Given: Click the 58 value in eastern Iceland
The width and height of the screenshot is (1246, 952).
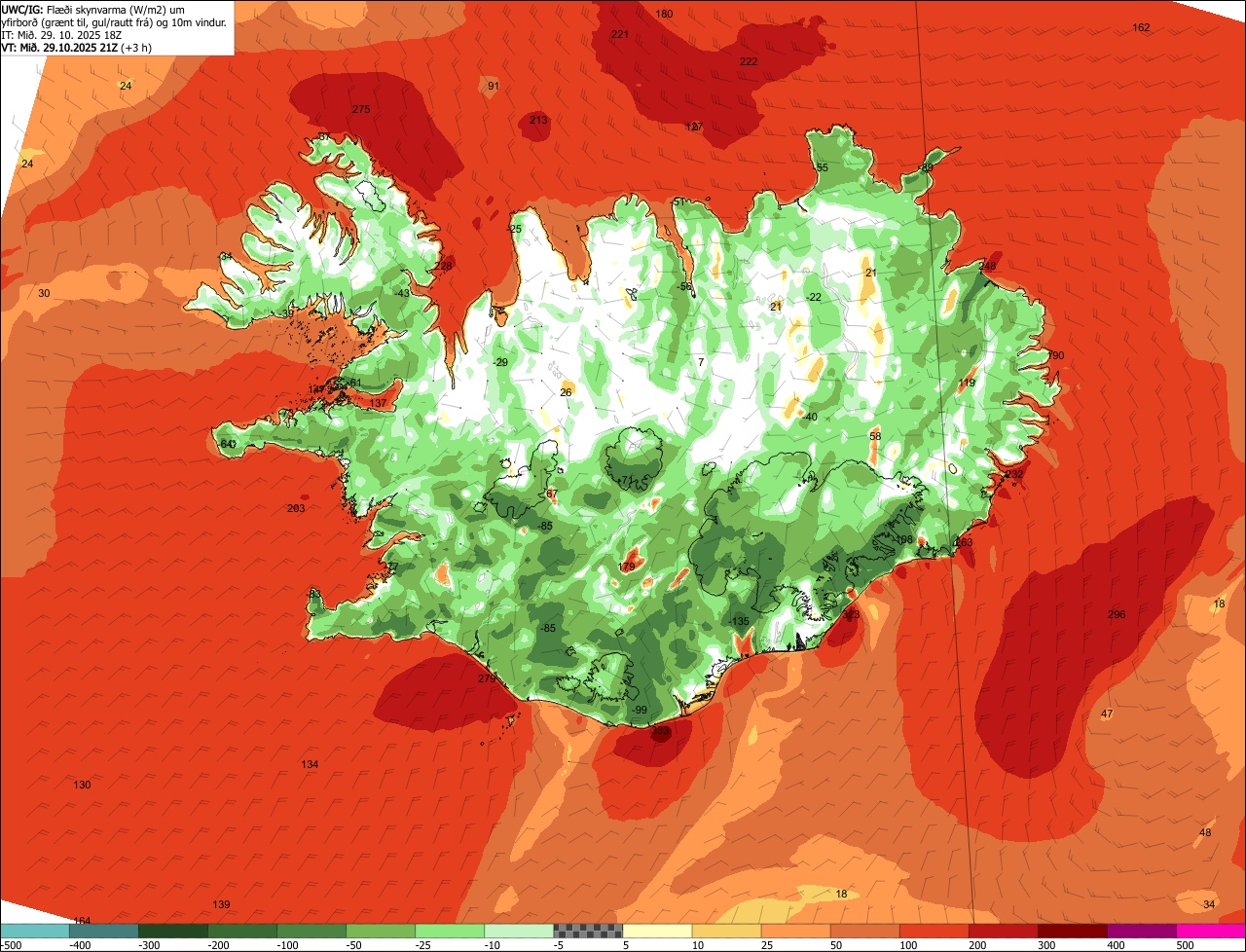Looking at the screenshot, I should pyautogui.click(x=875, y=436).
